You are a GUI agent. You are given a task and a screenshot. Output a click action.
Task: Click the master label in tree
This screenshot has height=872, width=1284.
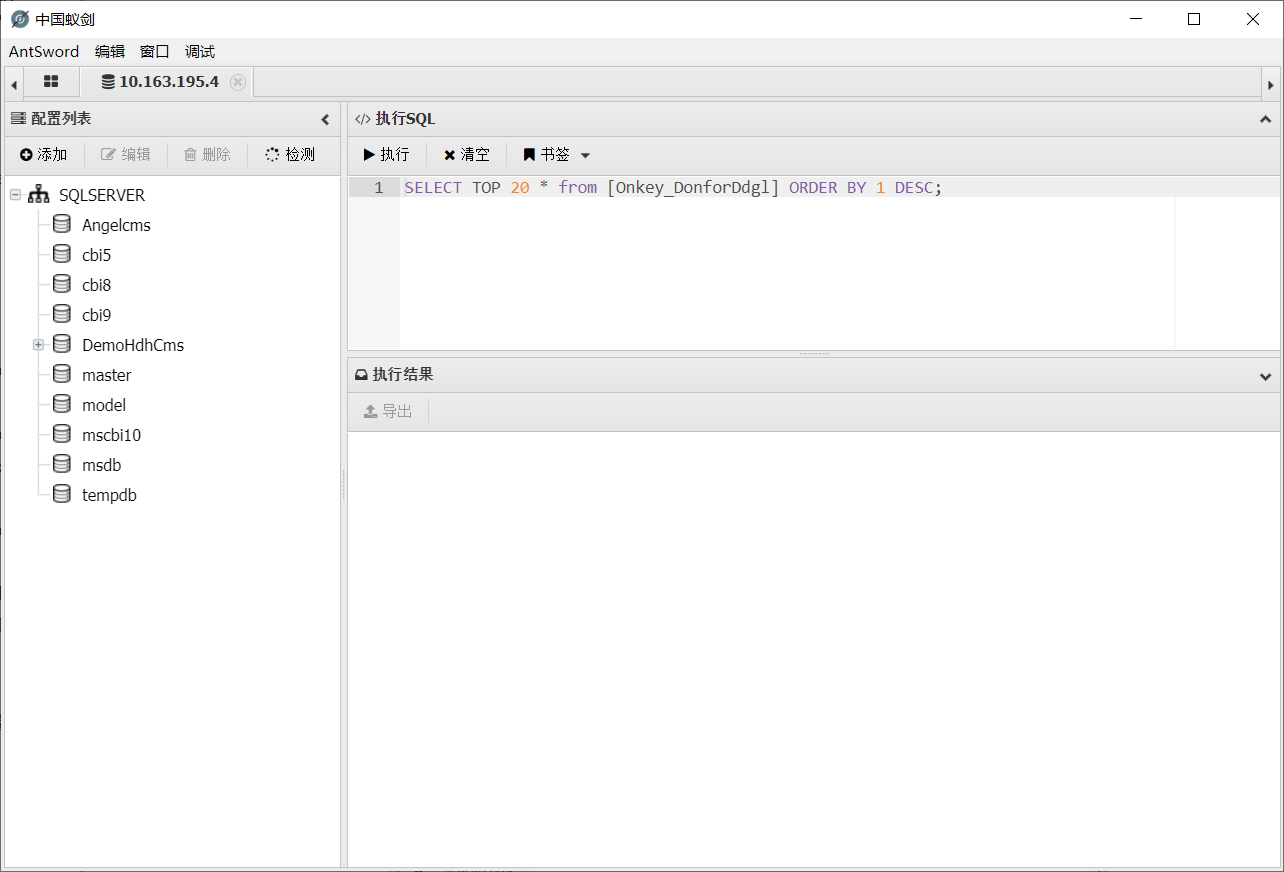(x=107, y=375)
